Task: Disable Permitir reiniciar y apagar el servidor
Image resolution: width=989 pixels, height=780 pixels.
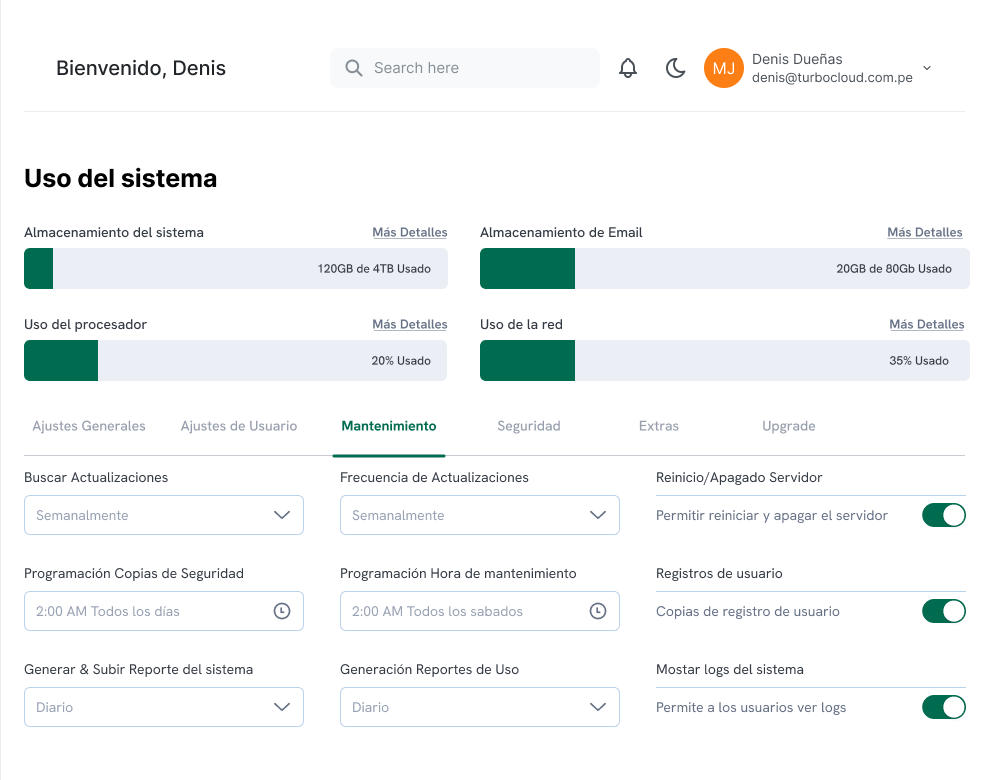Action: point(943,515)
